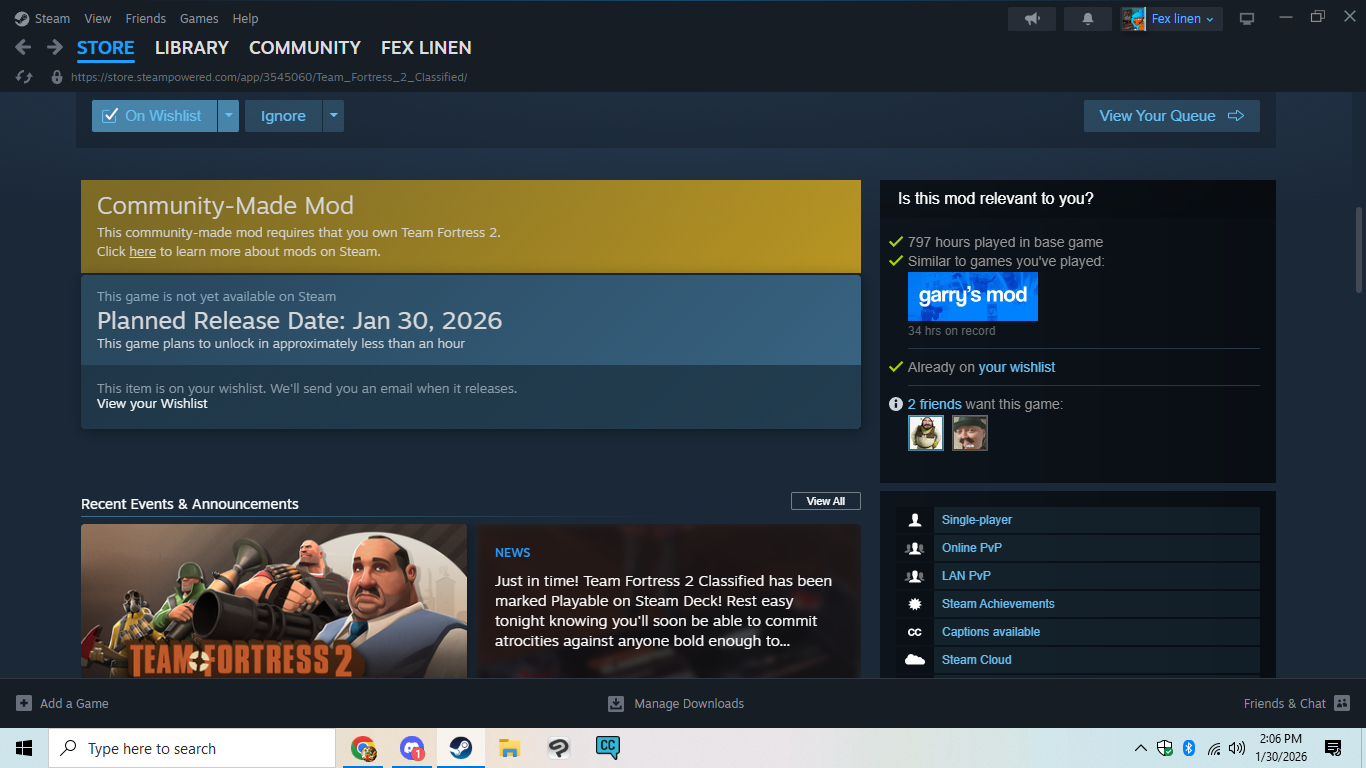
Task: Expand the Ignore dropdown arrow
Action: coord(333,116)
